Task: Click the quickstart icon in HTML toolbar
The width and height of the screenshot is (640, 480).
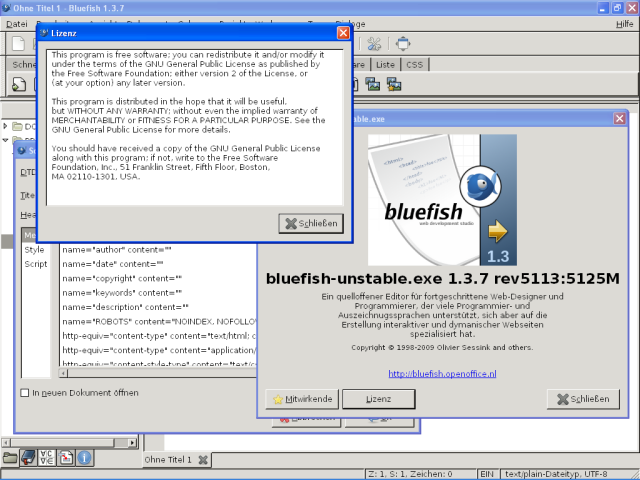Action: tap(19, 84)
